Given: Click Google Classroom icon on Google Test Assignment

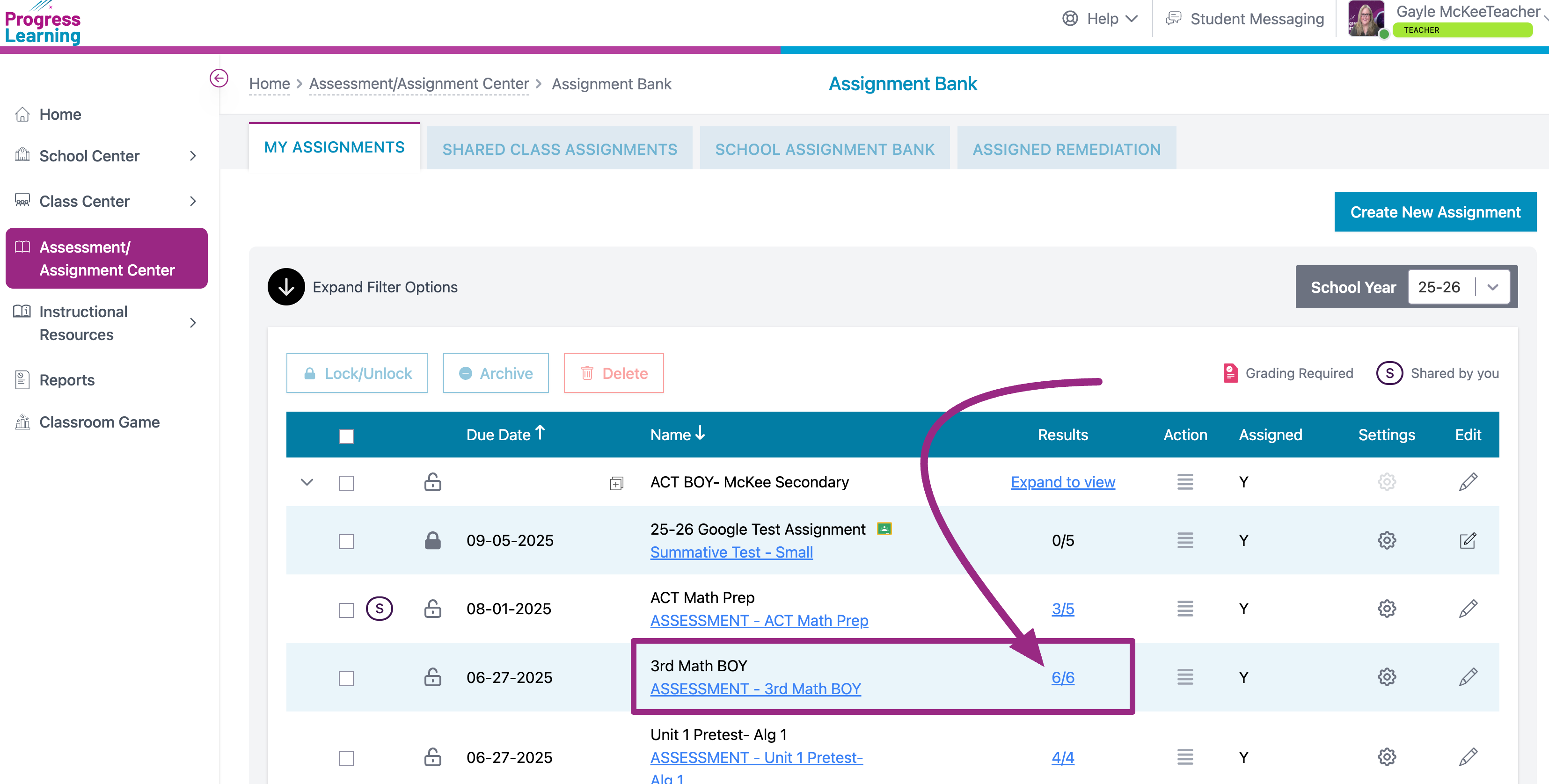Looking at the screenshot, I should (x=884, y=529).
